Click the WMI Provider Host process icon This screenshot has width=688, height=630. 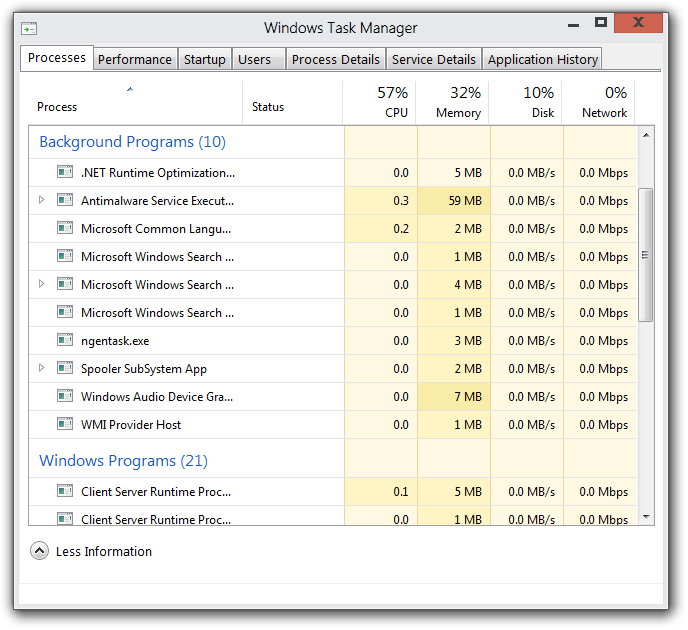point(65,424)
